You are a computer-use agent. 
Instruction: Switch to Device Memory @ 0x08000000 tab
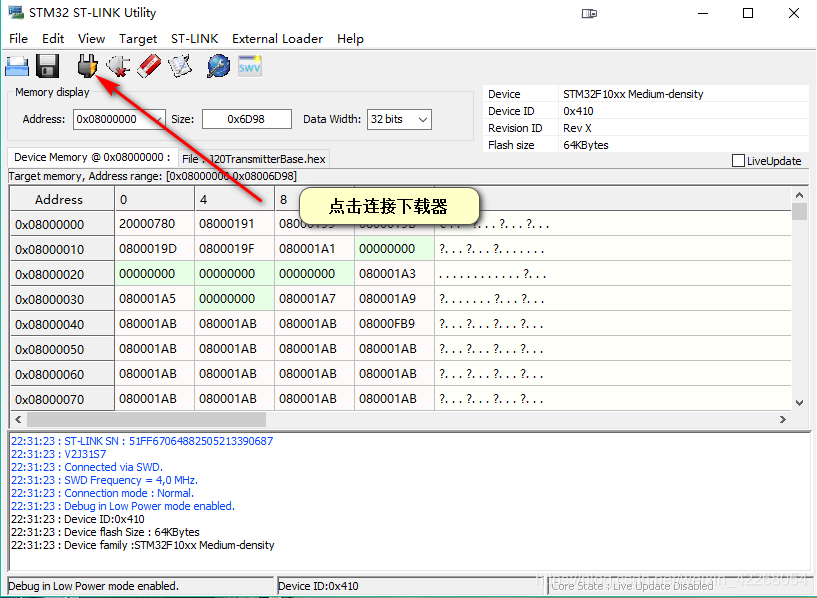[92, 157]
